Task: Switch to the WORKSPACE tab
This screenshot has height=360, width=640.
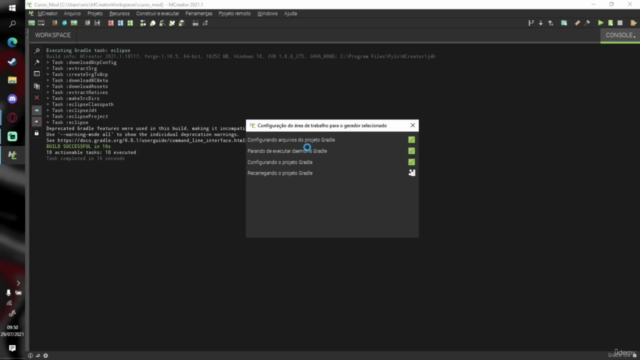Action: pyautogui.click(x=53, y=35)
